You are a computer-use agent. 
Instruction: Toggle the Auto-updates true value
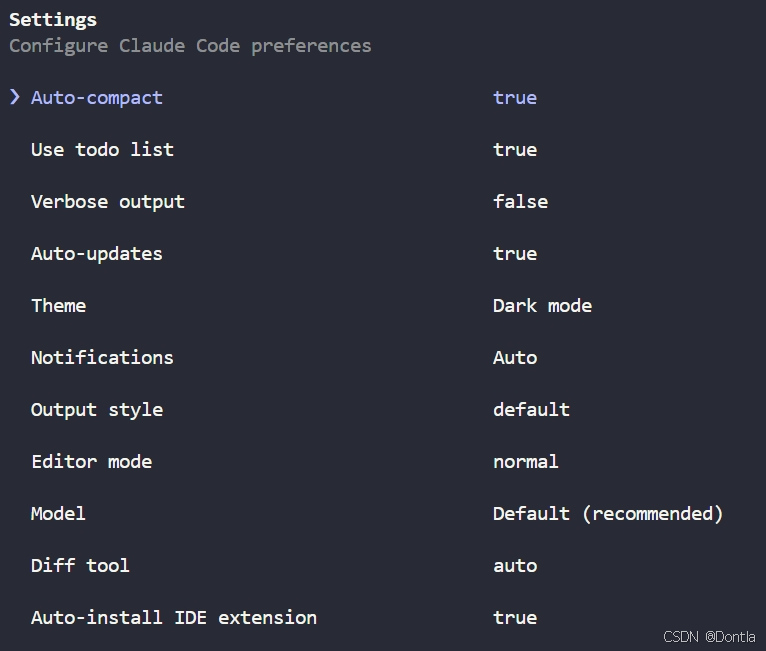point(515,253)
